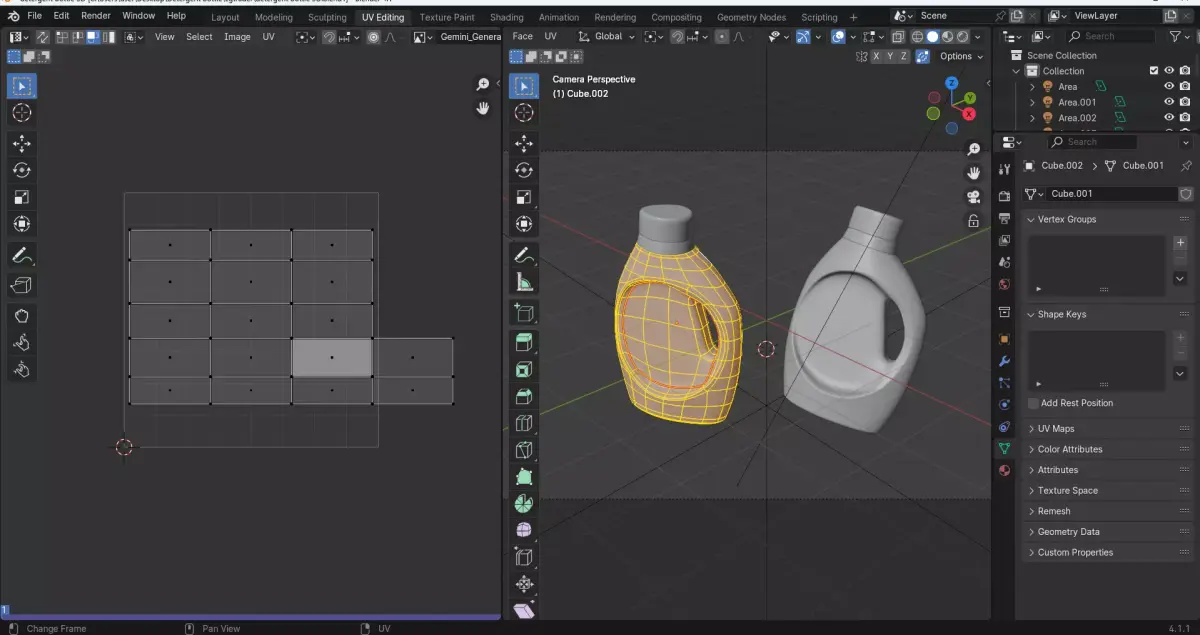Select the Shrink/Fatten tool in 3D viewport
The height and width of the screenshot is (635, 1200).
tap(524, 585)
